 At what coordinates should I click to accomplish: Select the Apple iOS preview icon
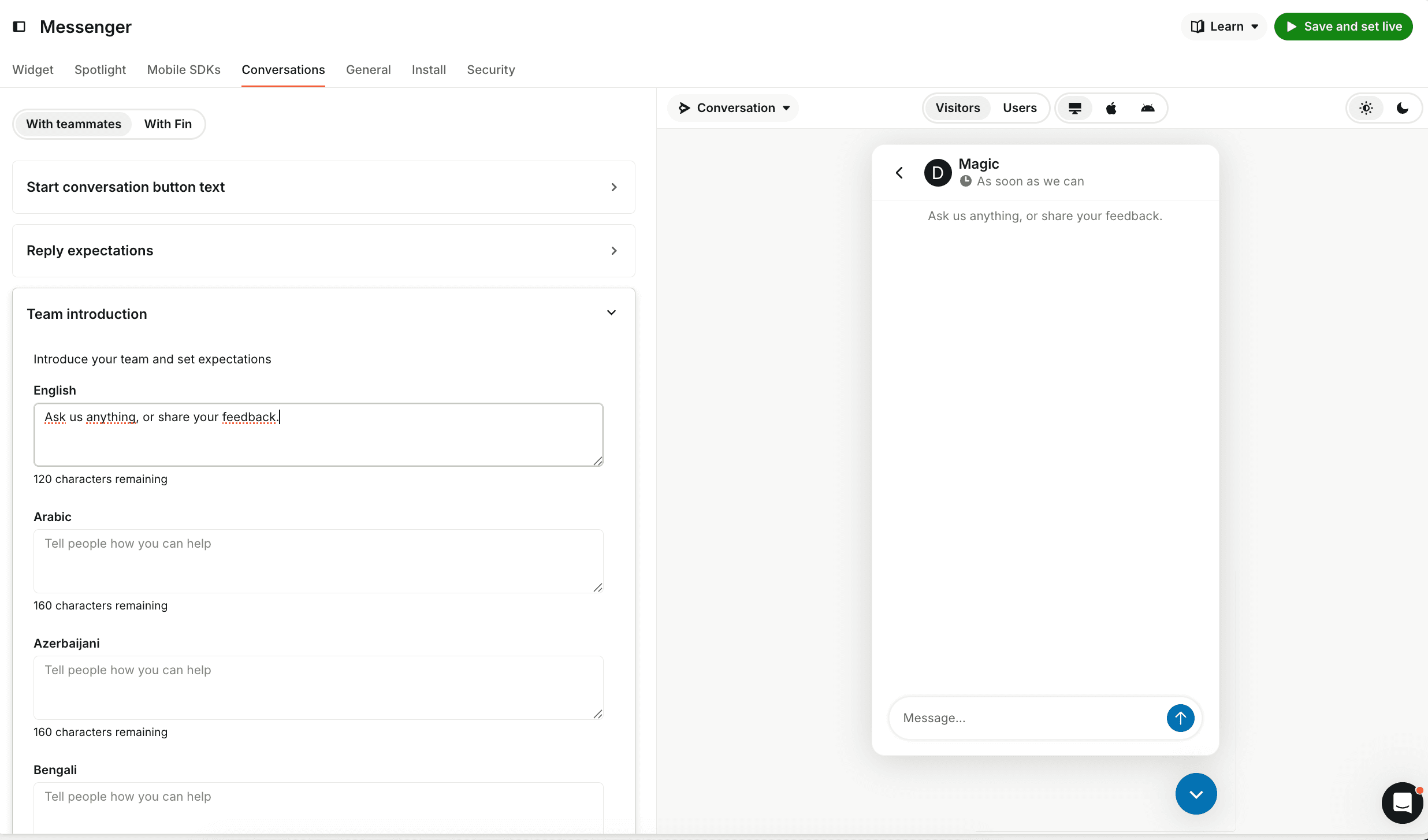tap(1111, 108)
